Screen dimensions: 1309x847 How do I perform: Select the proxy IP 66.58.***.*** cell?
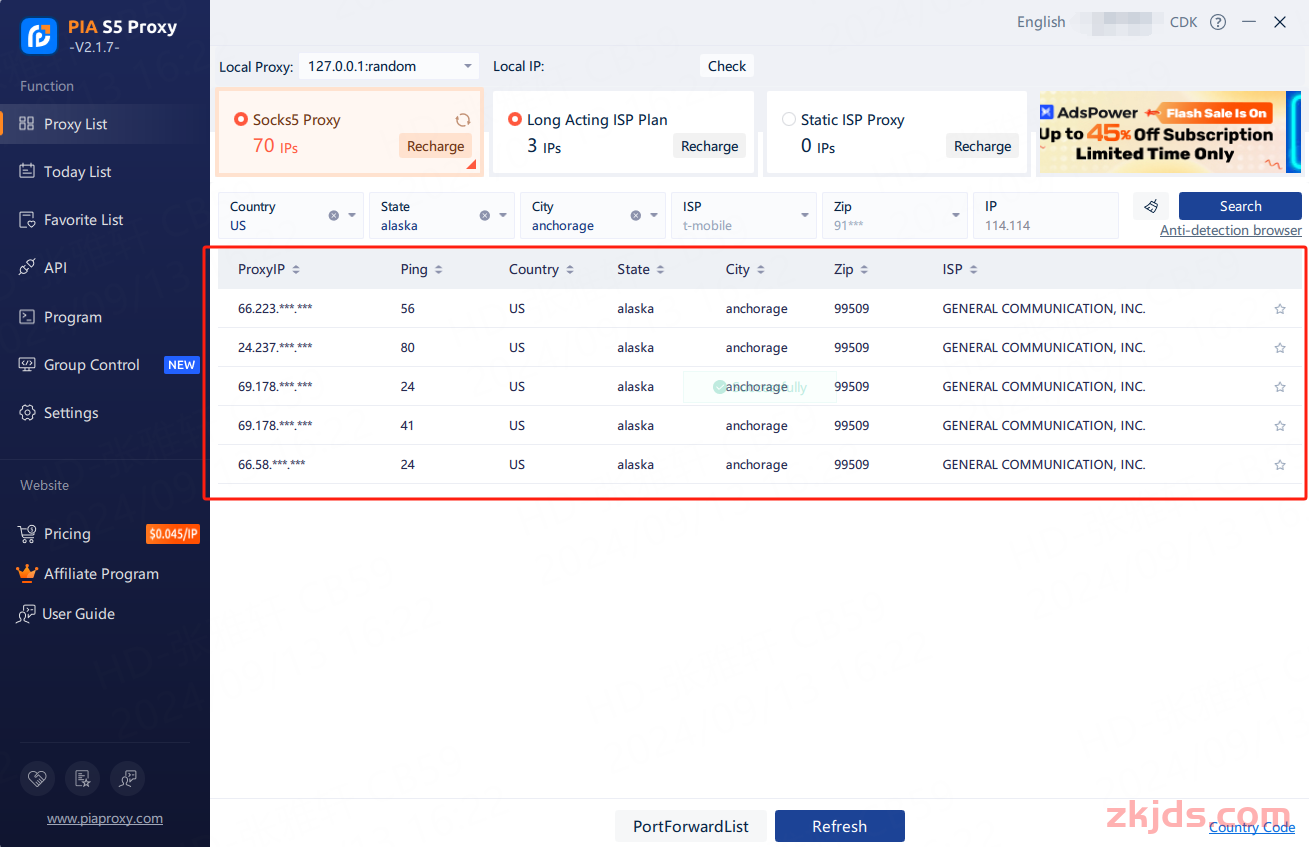272,465
